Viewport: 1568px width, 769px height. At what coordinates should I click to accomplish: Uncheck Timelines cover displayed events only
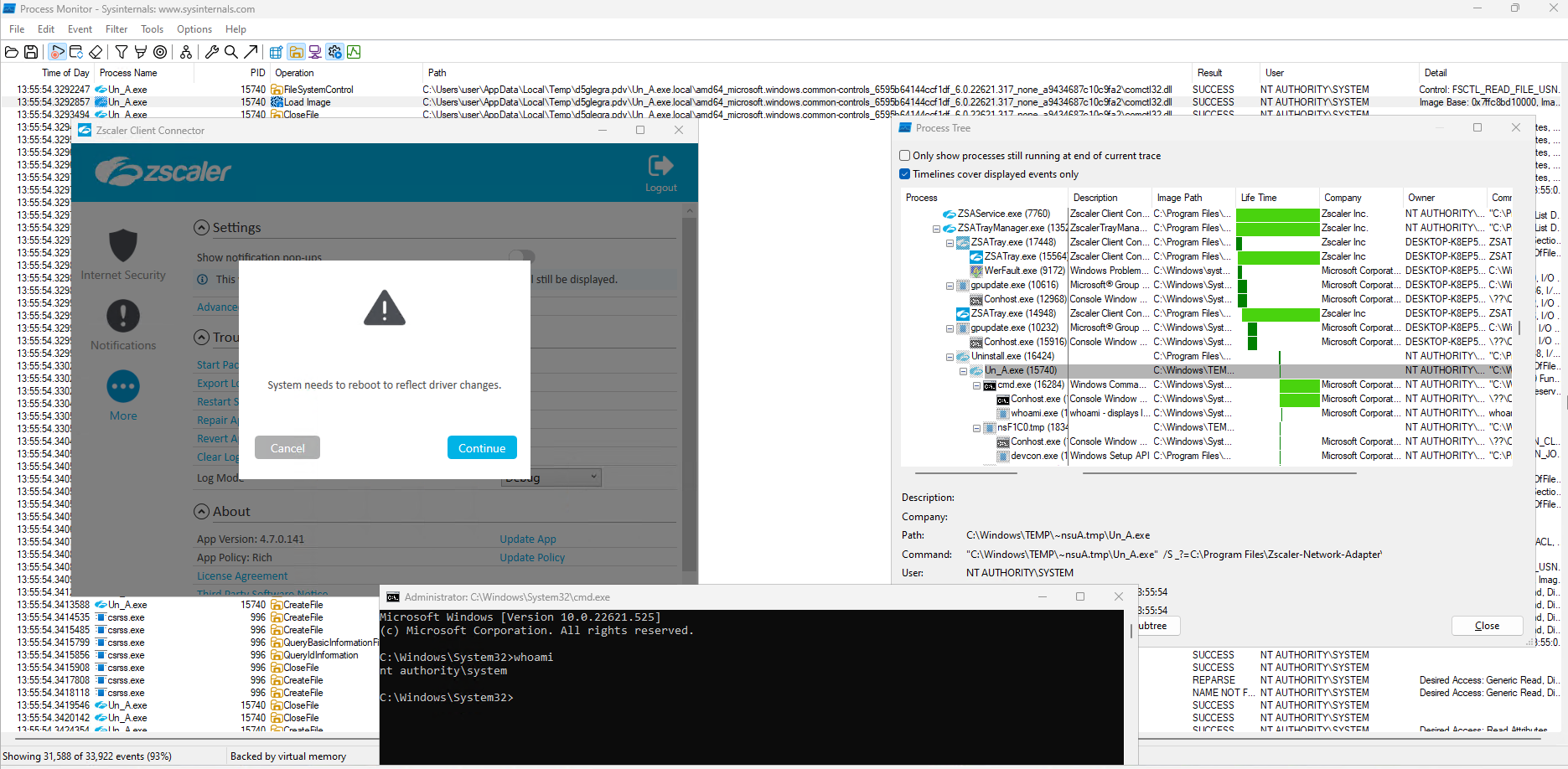[904, 174]
